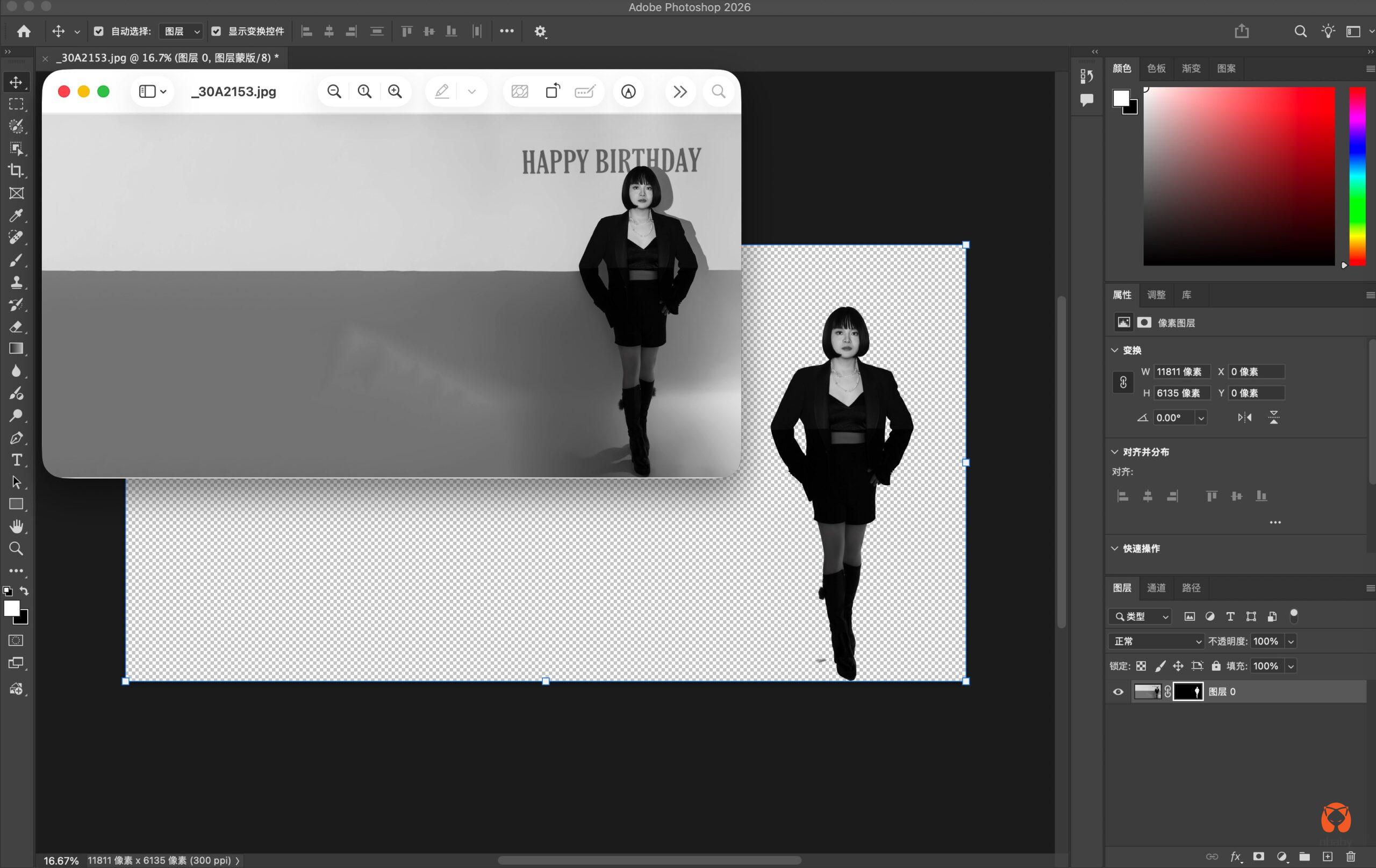This screenshot has width=1376, height=868.
Task: Switch to the 通道 tab
Action: [x=1156, y=587]
